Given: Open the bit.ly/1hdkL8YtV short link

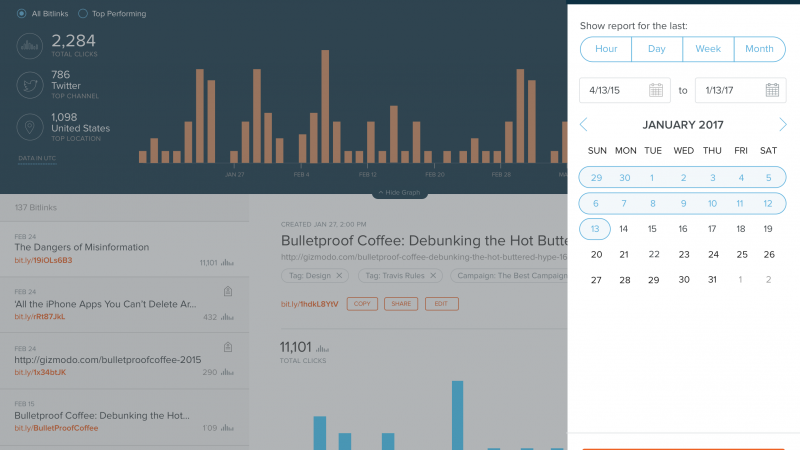Looking at the screenshot, I should (309, 304).
